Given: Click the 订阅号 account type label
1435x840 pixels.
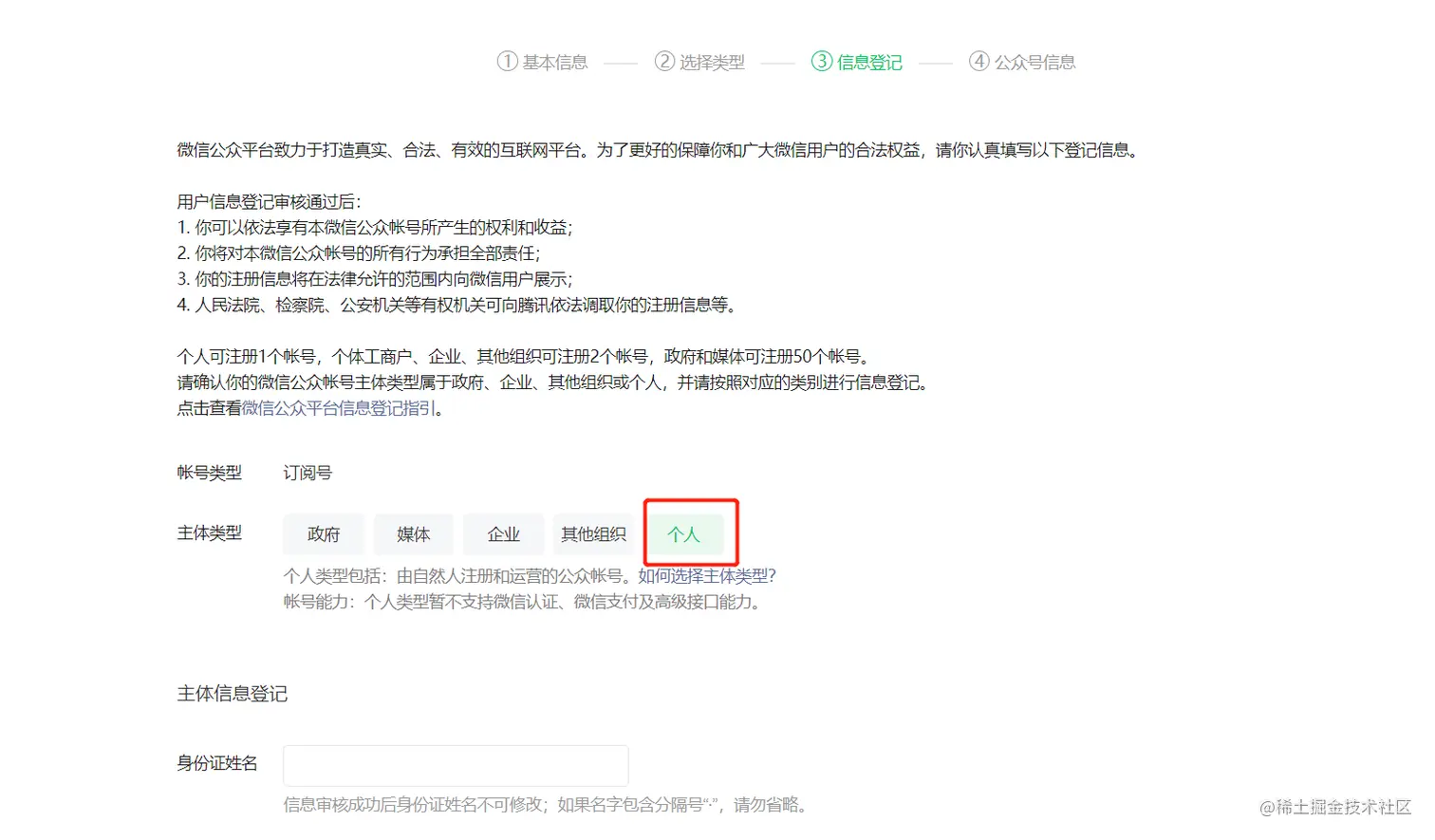Looking at the screenshot, I should click(307, 472).
